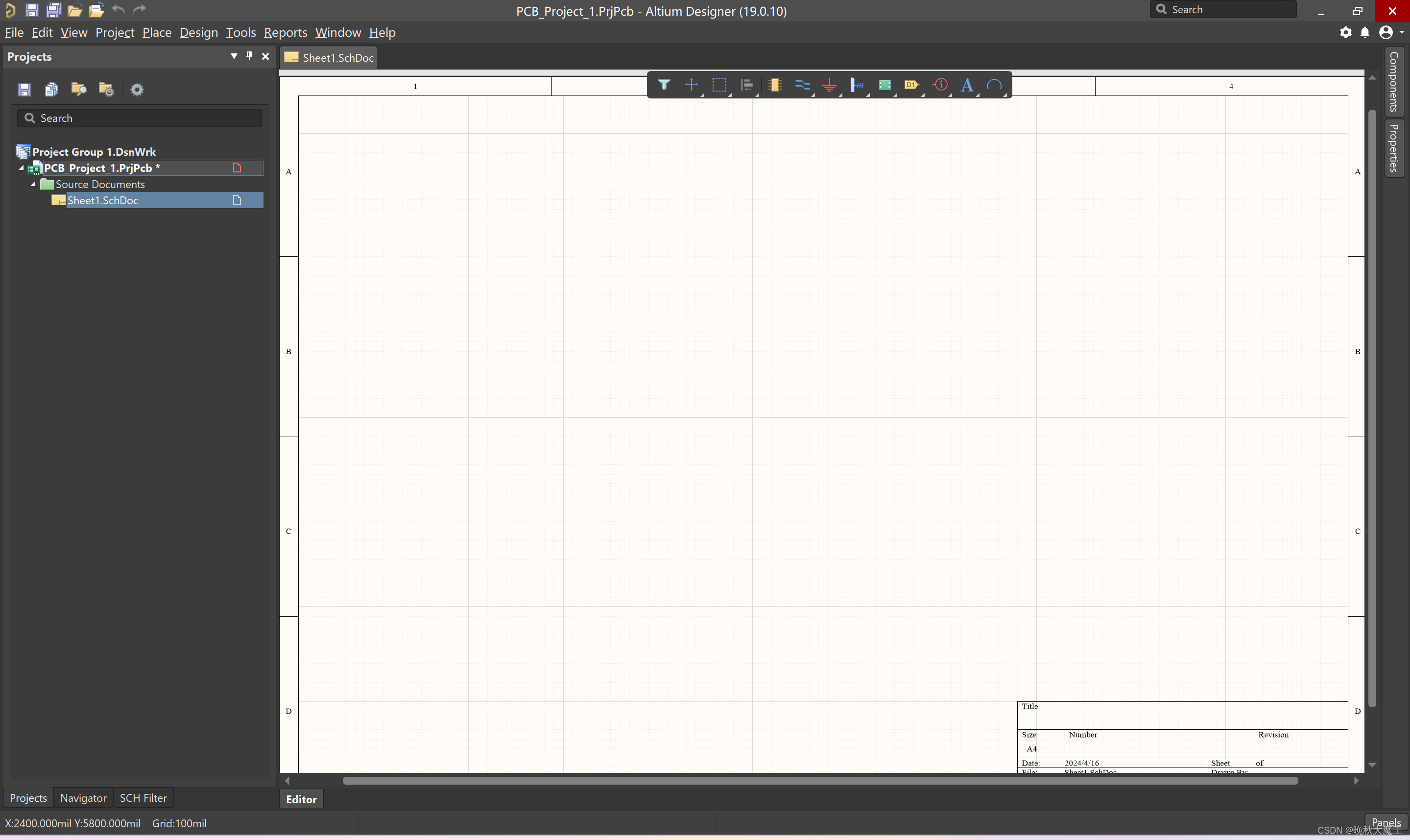Select the Place Wire tool
Viewport: 1410px width, 840px height.
tap(802, 85)
